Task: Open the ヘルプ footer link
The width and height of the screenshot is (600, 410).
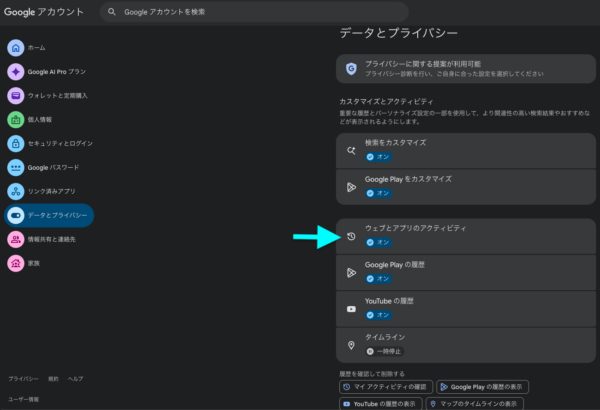Action: pos(75,379)
